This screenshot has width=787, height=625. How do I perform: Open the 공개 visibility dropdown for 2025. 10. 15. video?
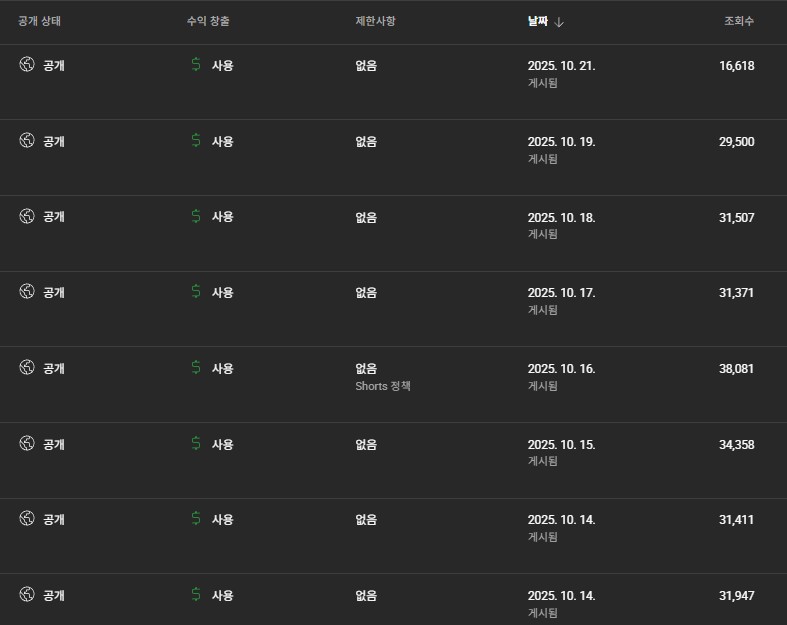pos(54,444)
